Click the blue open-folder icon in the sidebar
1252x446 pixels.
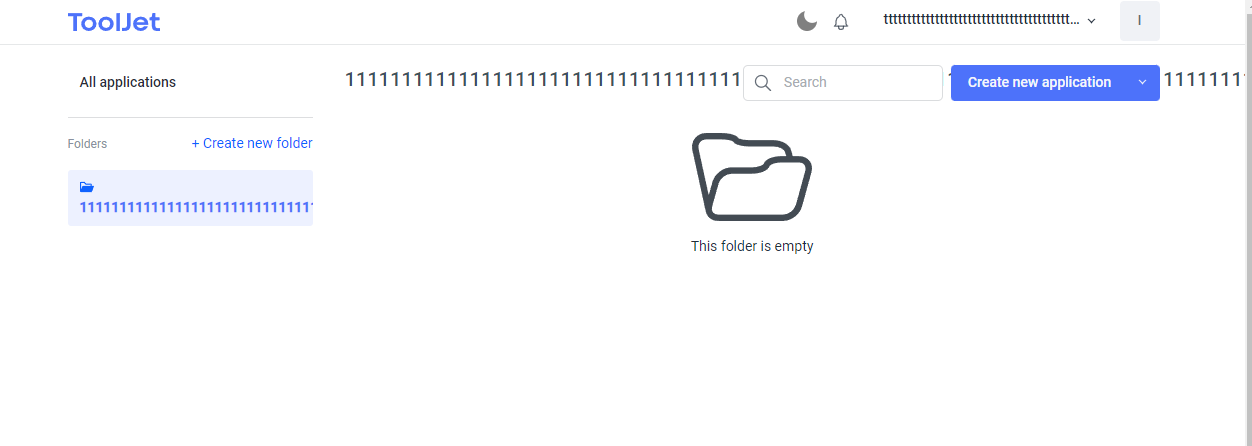[87, 187]
